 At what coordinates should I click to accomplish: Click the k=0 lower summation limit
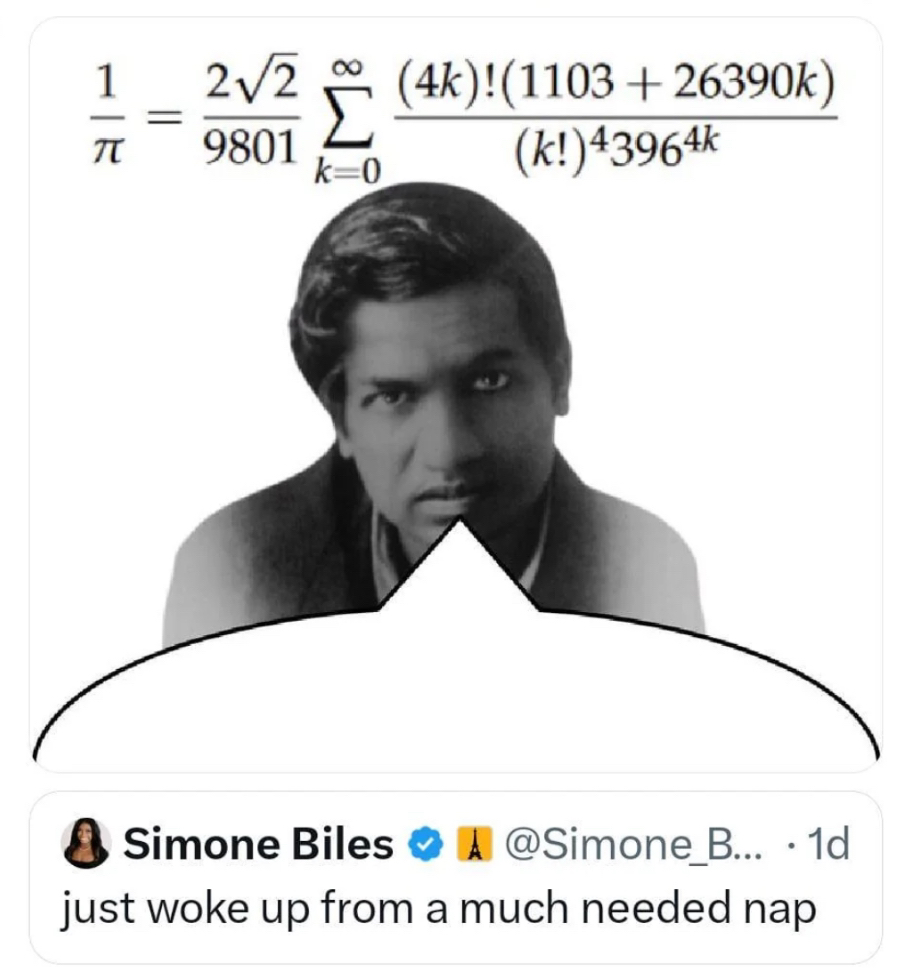point(347,172)
